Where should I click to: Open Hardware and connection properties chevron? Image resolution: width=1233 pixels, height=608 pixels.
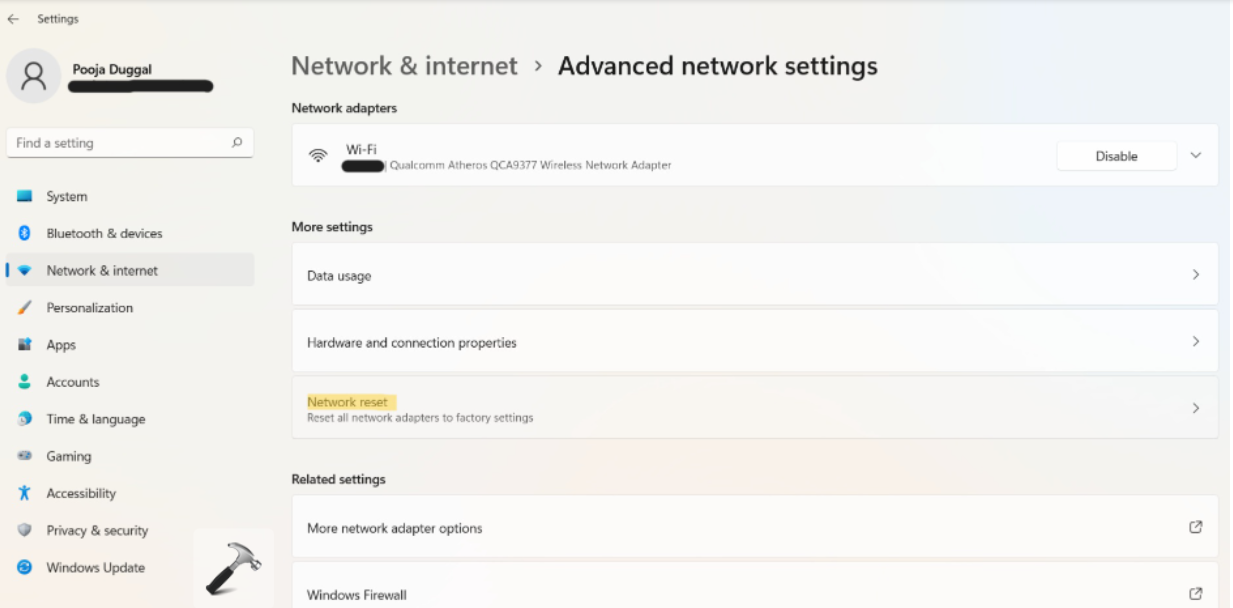[x=1195, y=342]
